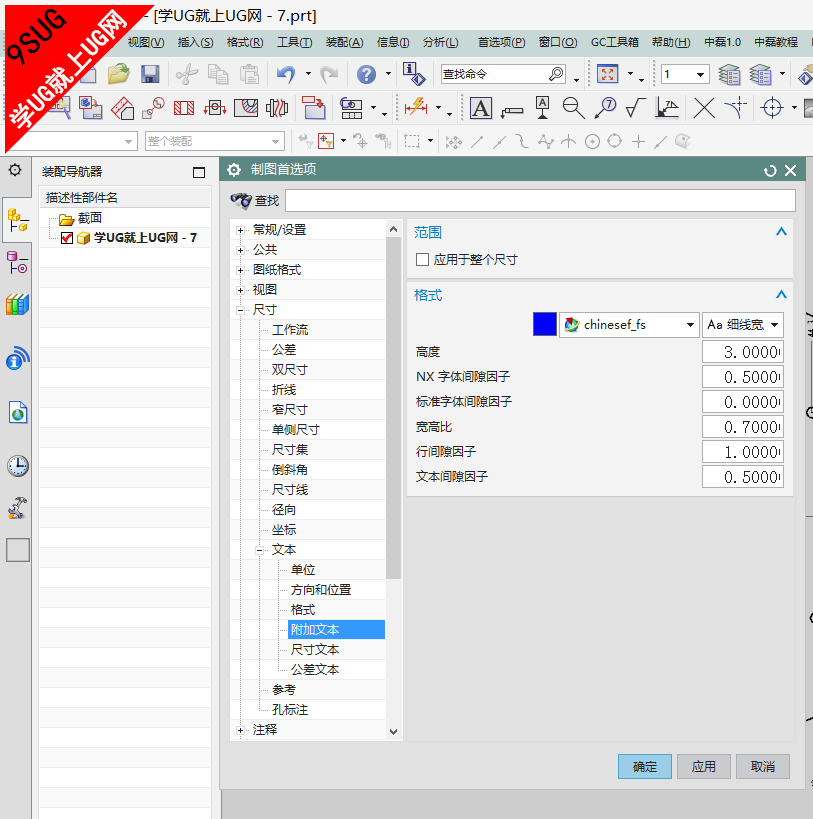Open the Assembly Navigator sidebar tab

click(17, 220)
